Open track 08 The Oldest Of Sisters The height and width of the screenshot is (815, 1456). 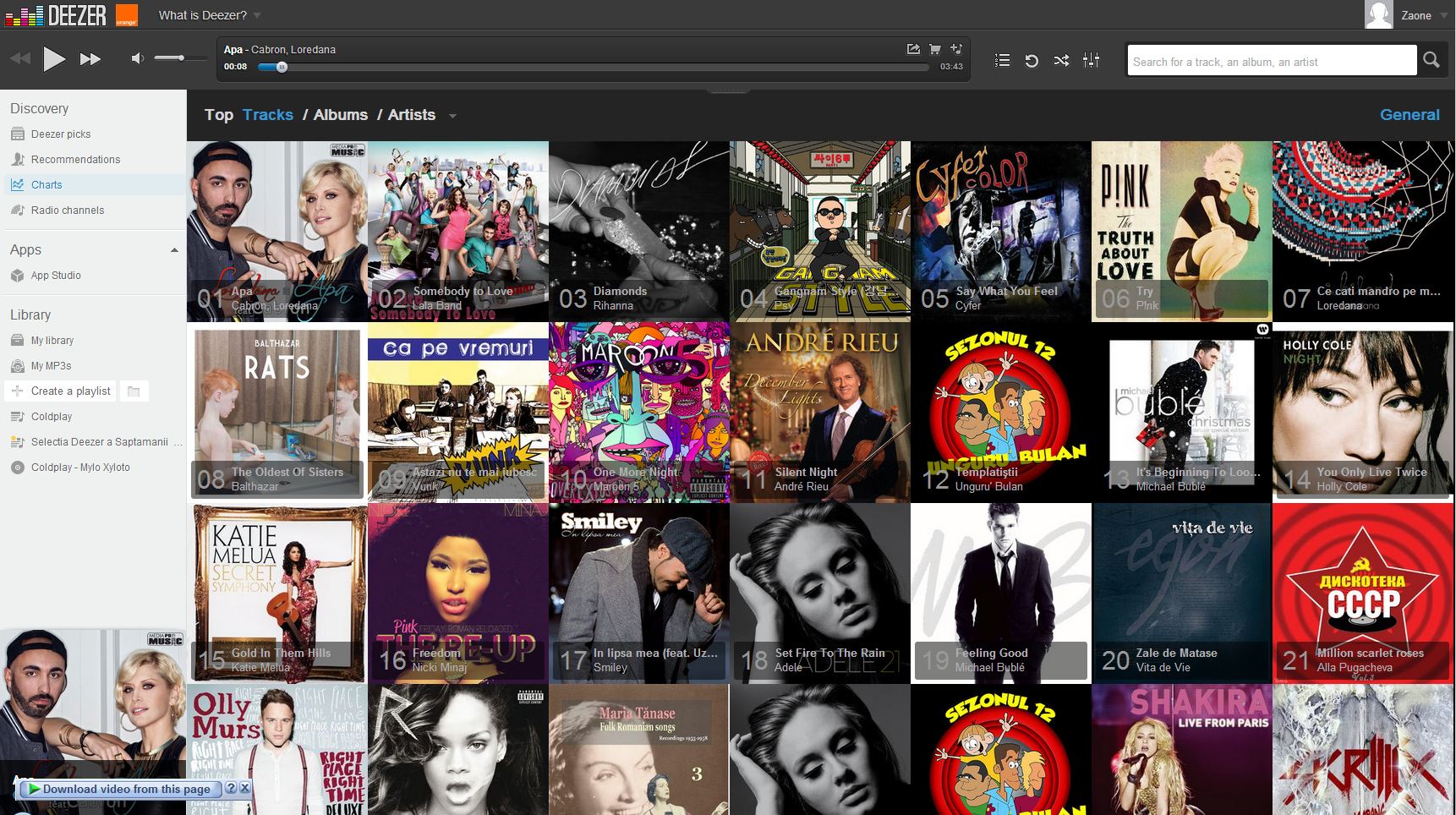277,413
